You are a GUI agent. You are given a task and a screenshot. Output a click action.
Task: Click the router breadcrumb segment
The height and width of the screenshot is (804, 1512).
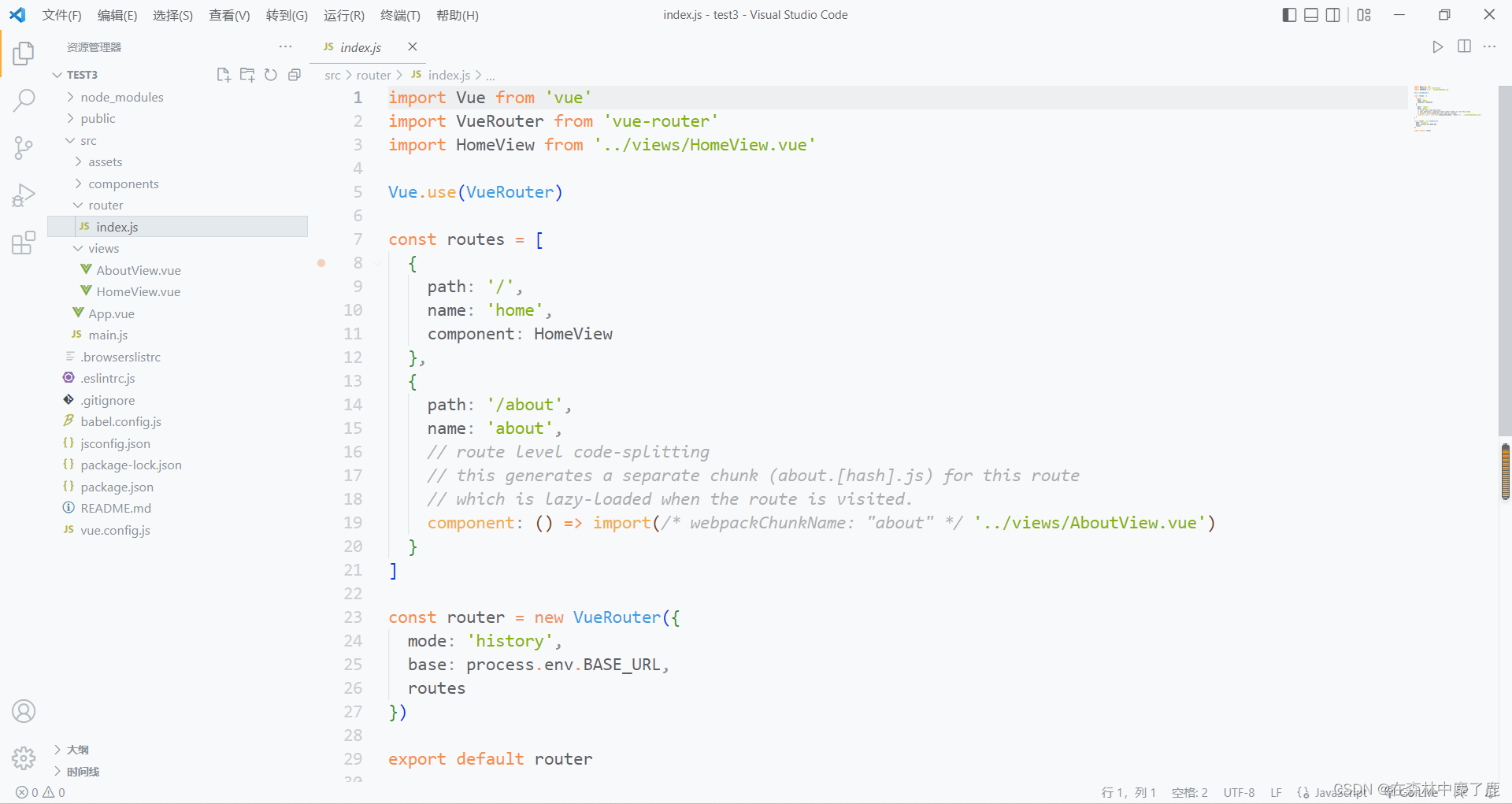point(373,76)
